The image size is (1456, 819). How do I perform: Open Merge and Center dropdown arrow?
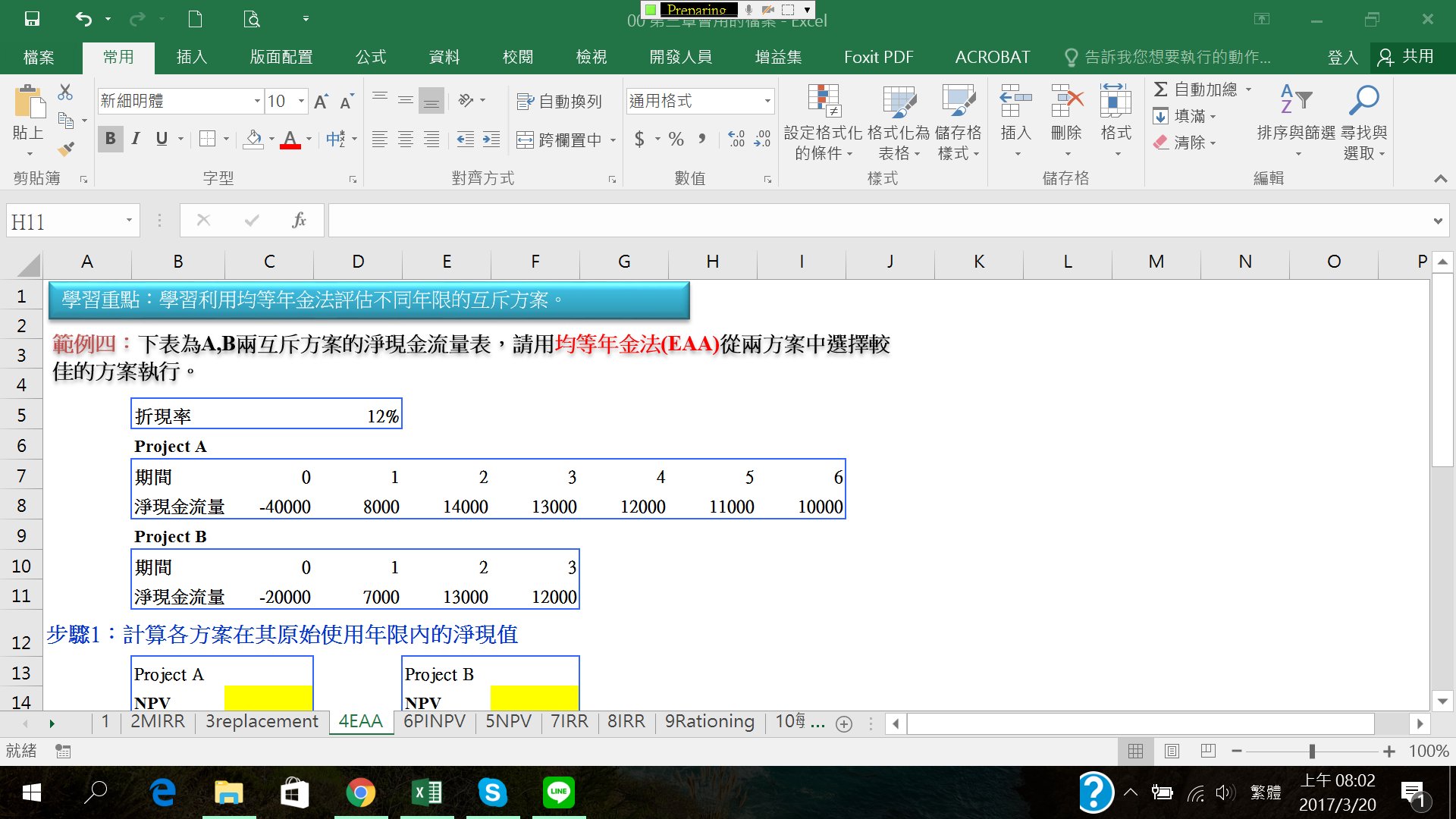click(613, 140)
